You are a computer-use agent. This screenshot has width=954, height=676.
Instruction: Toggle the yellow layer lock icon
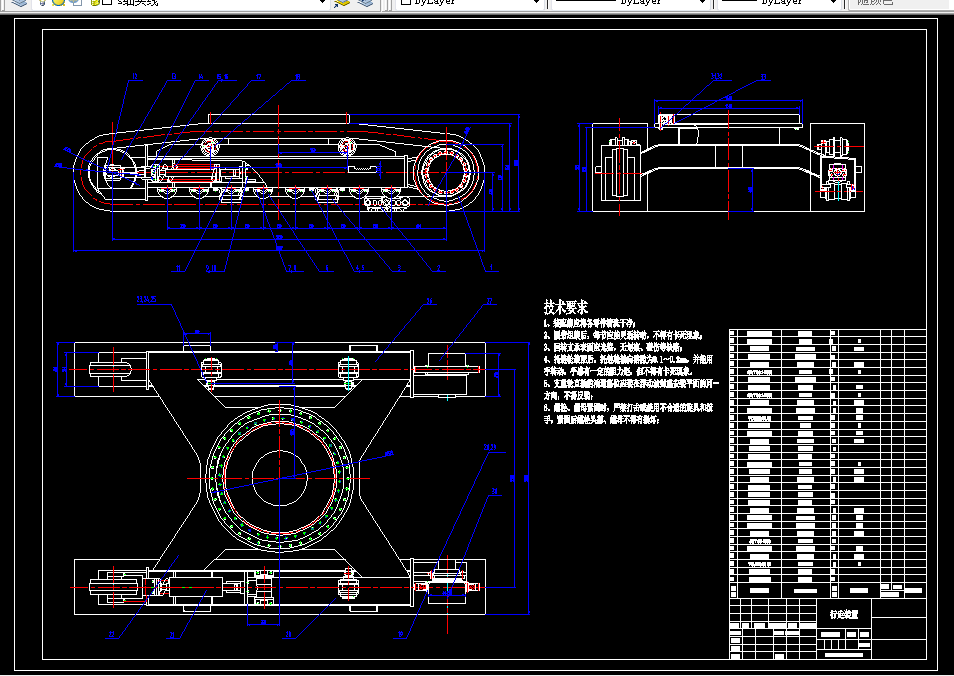click(94, 2)
